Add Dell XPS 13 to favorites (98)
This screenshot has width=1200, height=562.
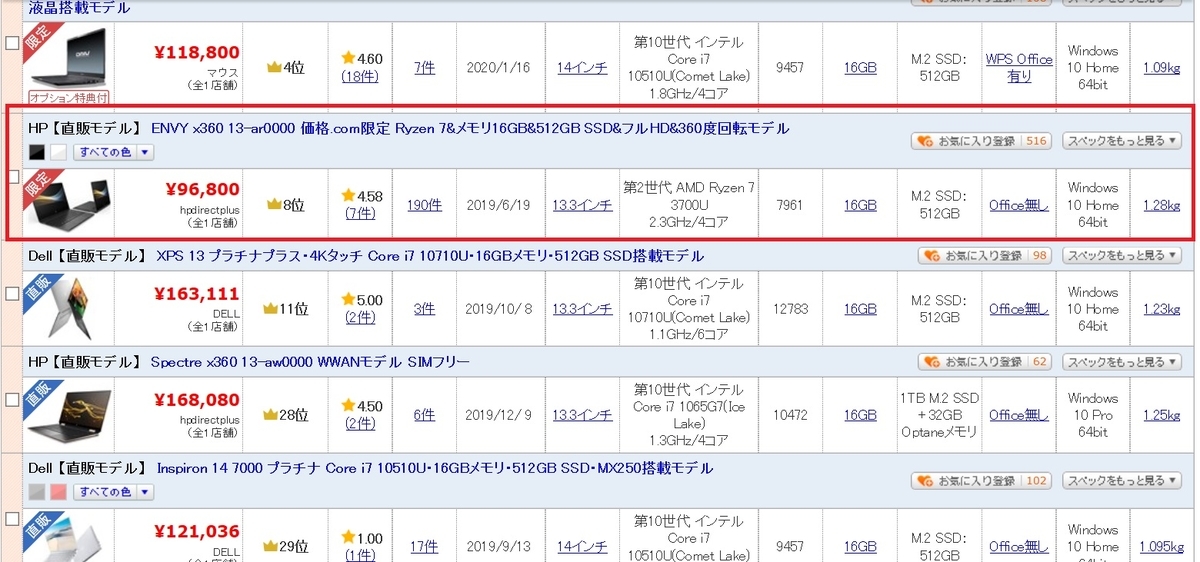(985, 256)
